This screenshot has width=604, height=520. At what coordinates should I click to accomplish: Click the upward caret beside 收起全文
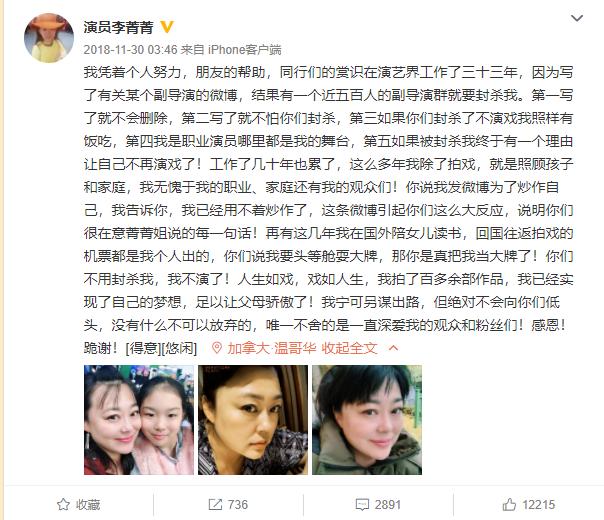click(393, 348)
